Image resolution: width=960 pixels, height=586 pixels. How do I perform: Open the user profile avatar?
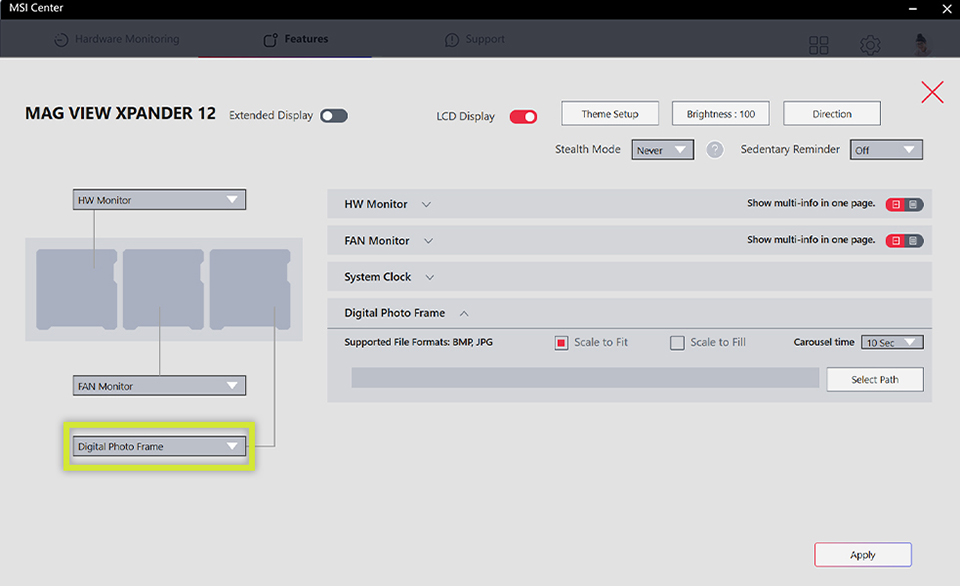[921, 44]
